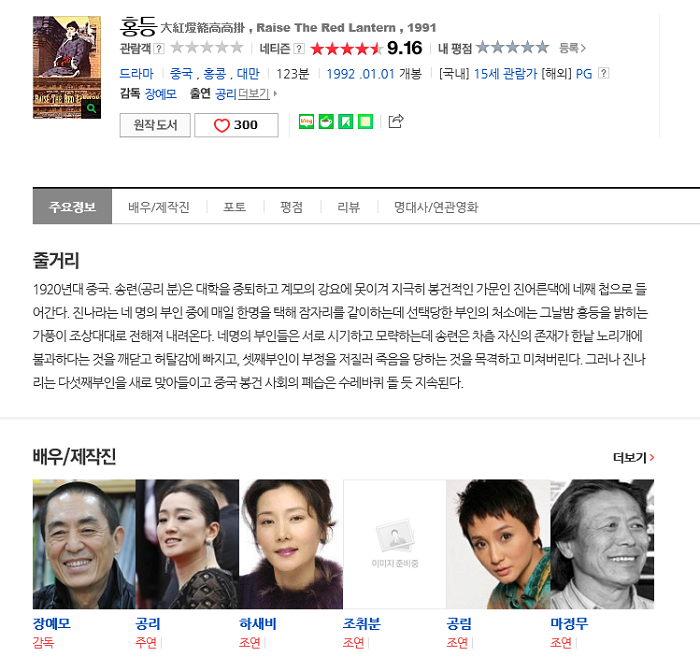
Task: Switch to the 포토 tab
Action: [234, 207]
